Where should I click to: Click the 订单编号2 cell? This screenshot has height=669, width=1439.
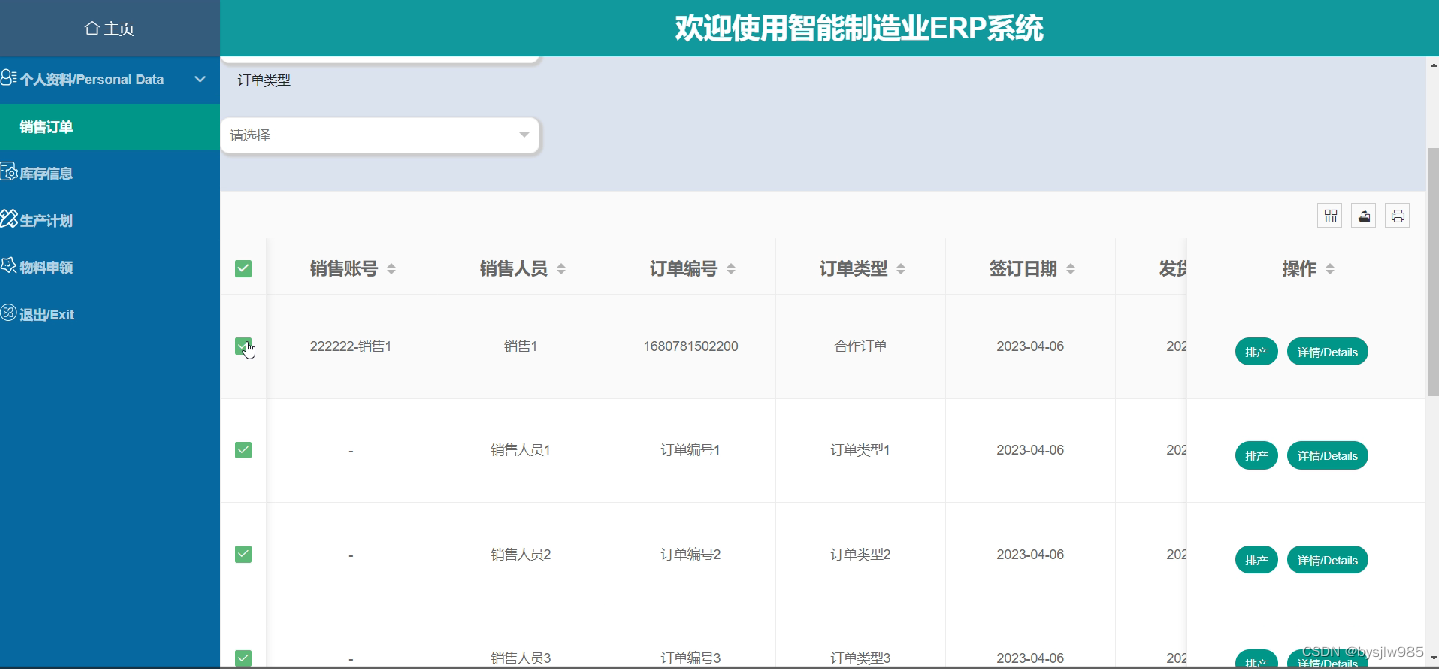point(690,554)
